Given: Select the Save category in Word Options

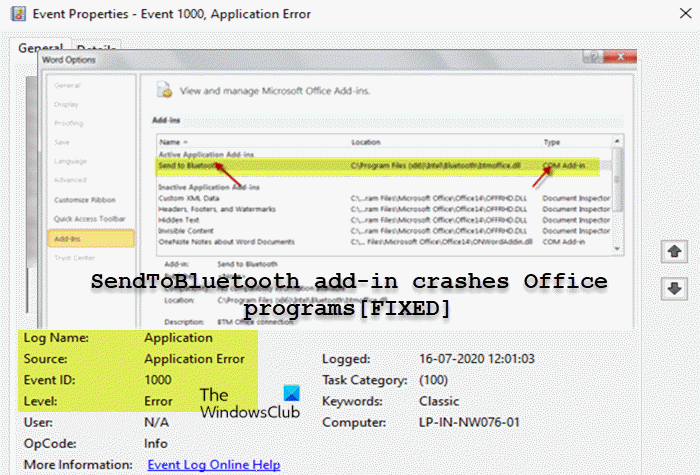Looking at the screenshot, I should pos(62,142).
